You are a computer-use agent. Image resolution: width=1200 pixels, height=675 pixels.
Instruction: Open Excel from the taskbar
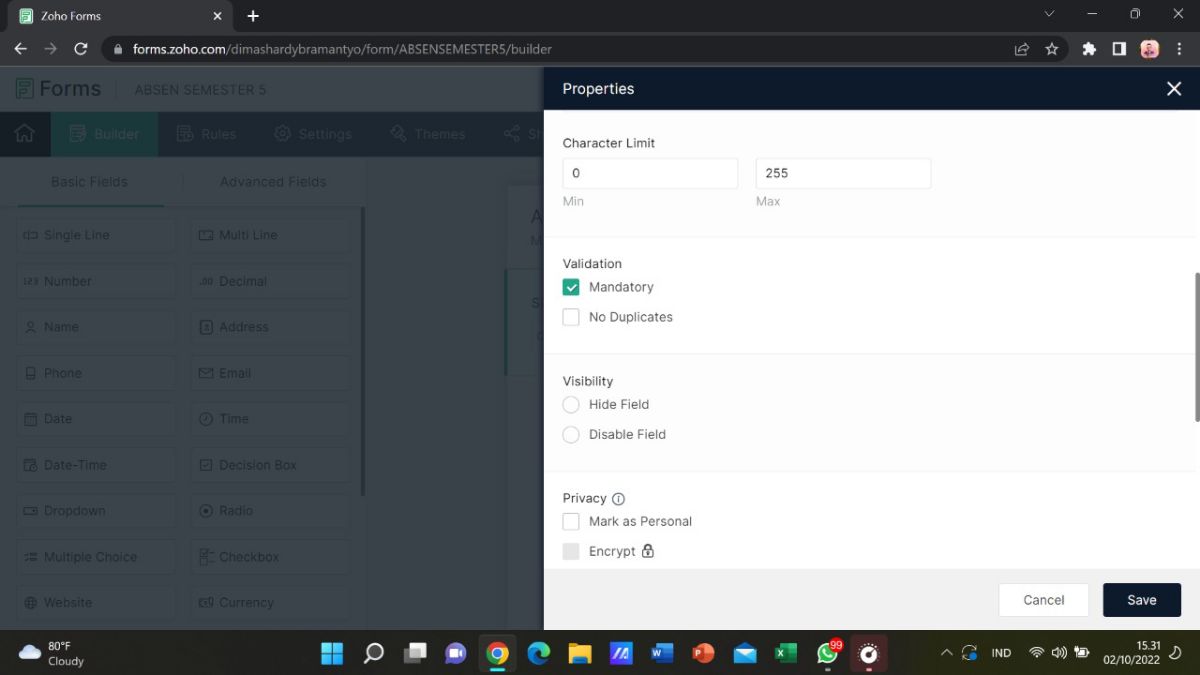click(786, 653)
